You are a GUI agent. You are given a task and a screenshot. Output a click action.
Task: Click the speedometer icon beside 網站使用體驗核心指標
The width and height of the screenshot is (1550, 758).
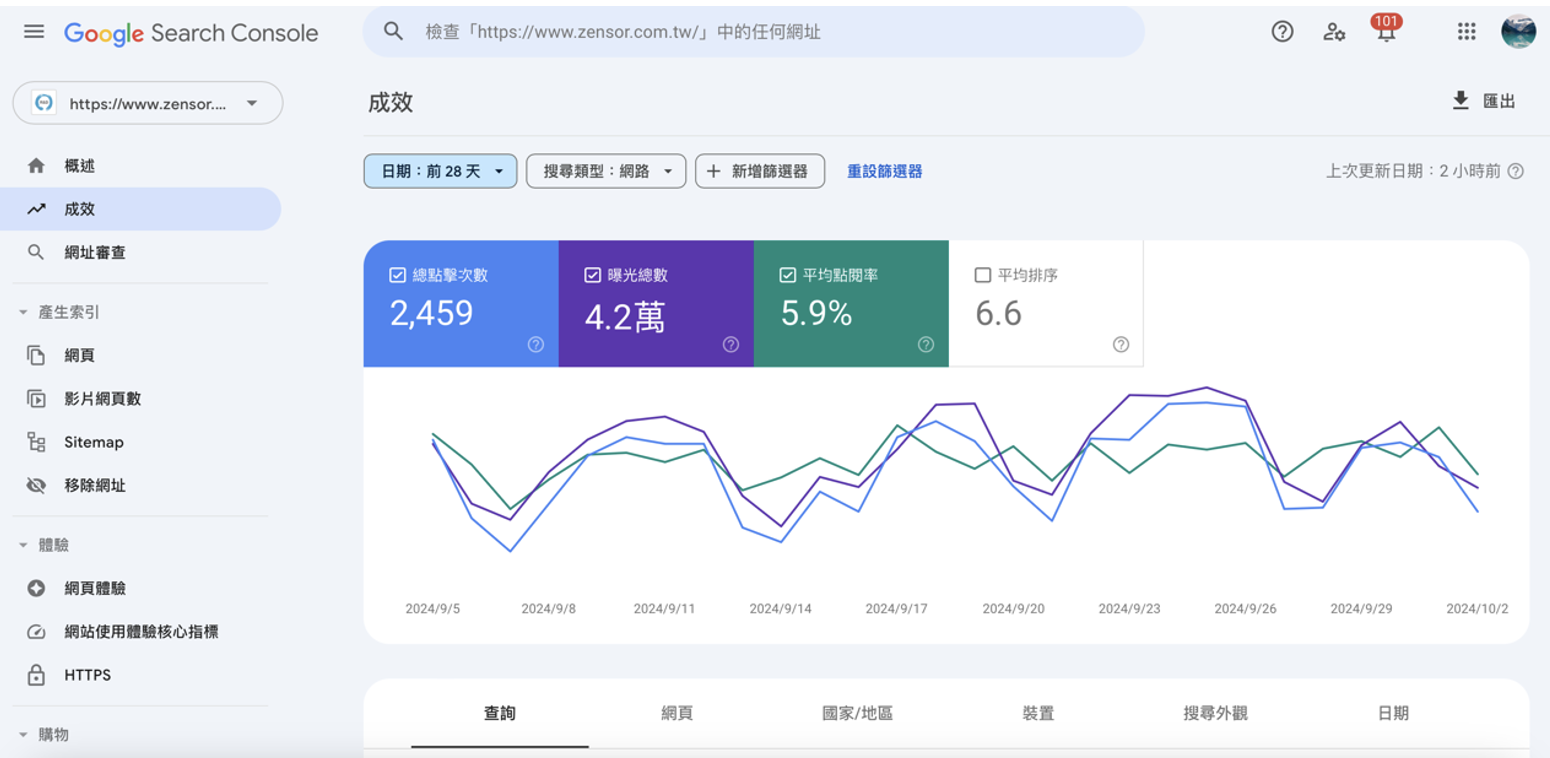[x=36, y=632]
